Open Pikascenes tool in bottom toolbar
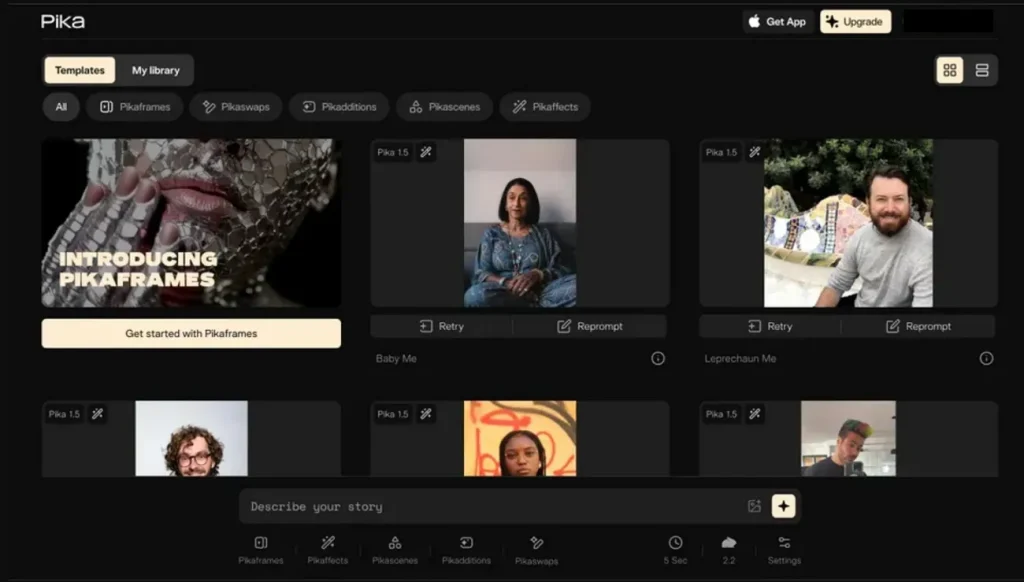 [395, 549]
